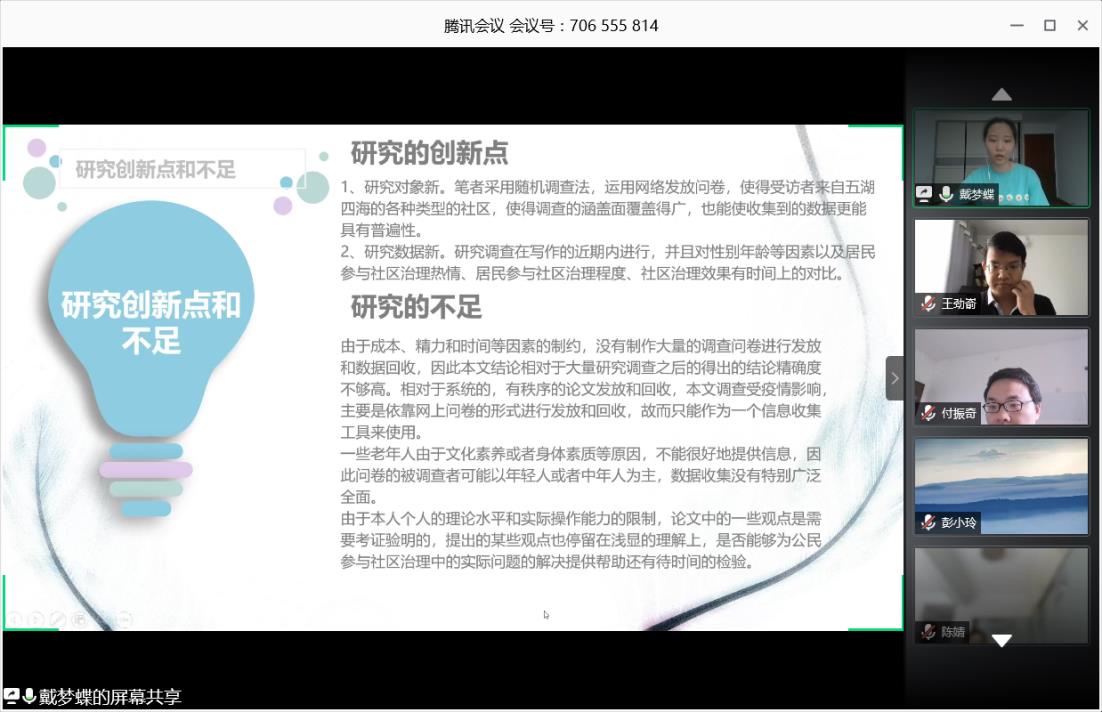The width and height of the screenshot is (1102, 712).
Task: Click green microphone icon beside 戴梦蝶的屏幕共享
Action: [x=29, y=696]
